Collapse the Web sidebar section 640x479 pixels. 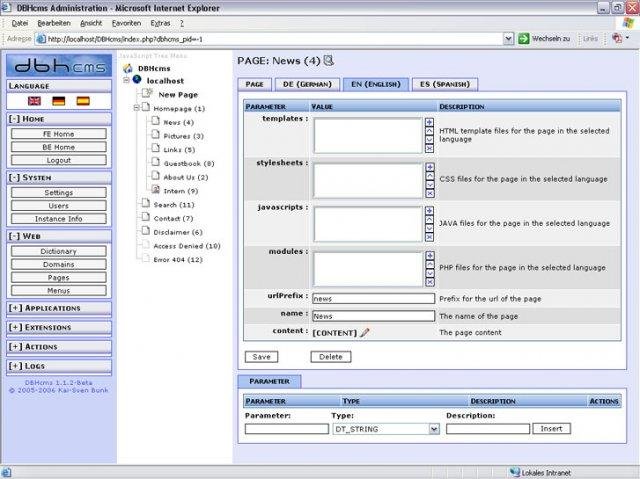tap(14, 236)
